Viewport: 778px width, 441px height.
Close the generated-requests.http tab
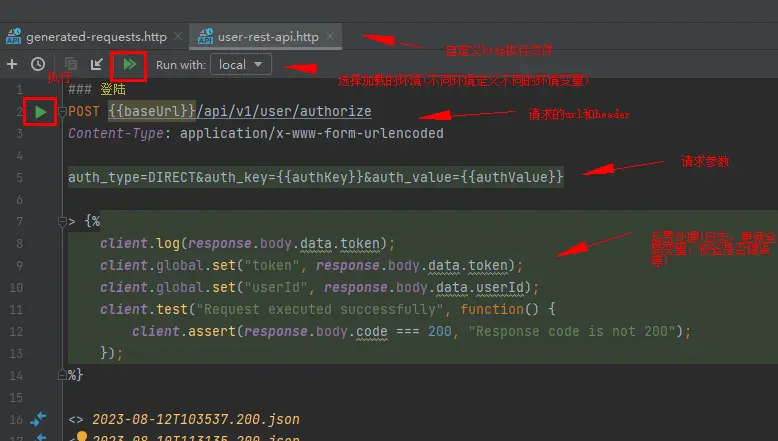tap(178, 36)
